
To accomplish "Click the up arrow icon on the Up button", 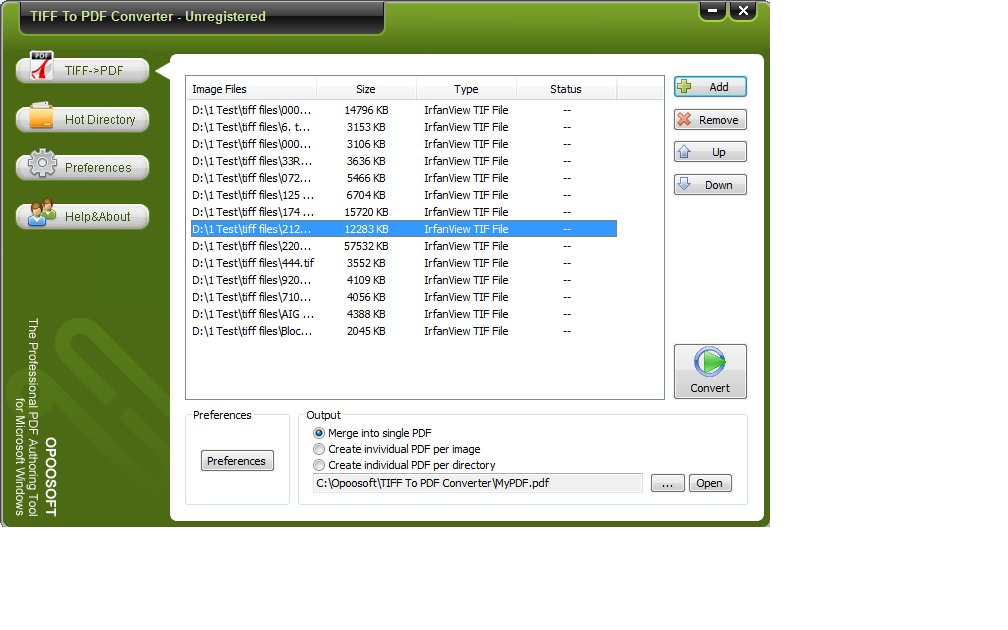I will (x=685, y=152).
